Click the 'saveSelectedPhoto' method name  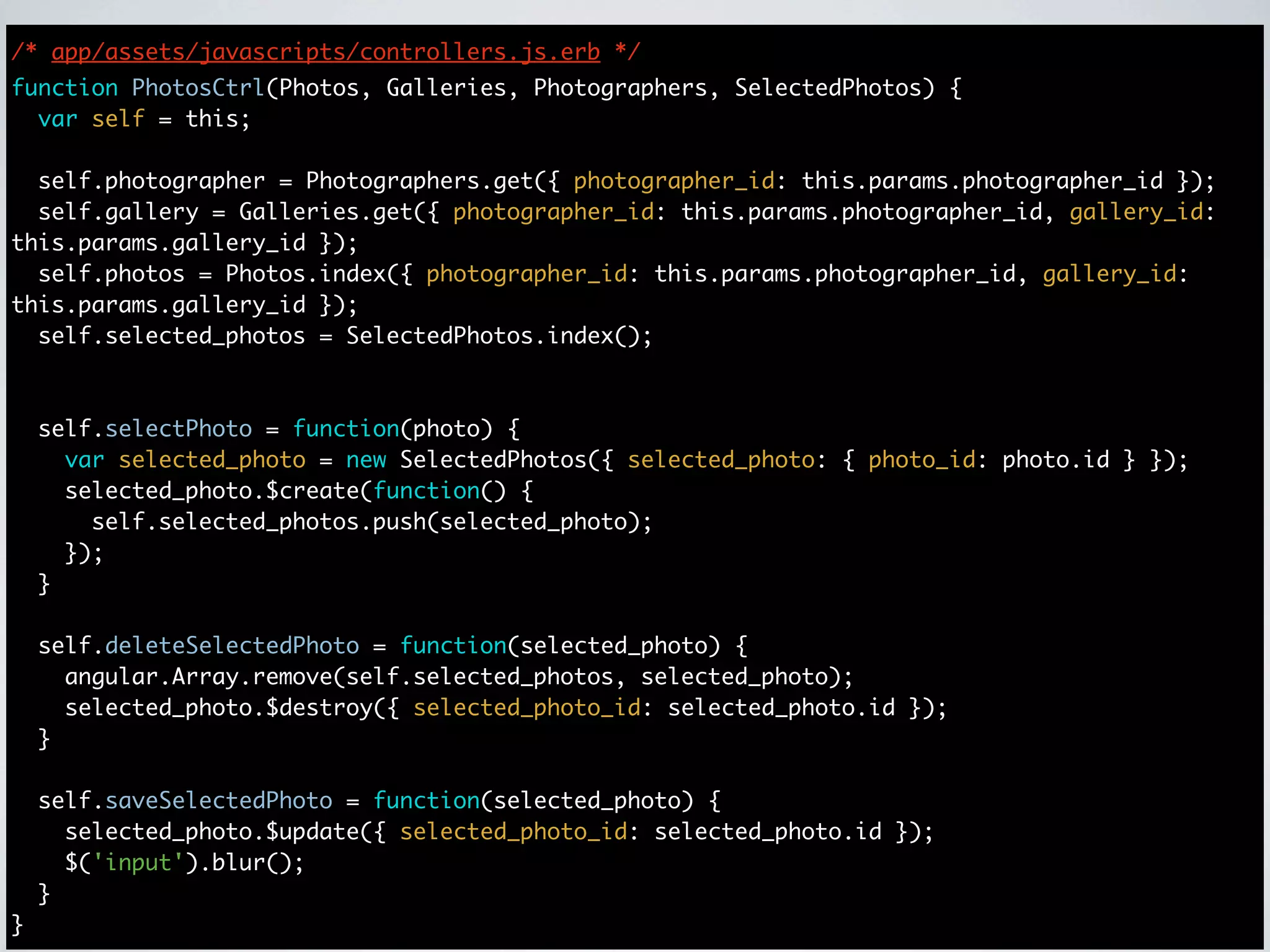(219, 801)
